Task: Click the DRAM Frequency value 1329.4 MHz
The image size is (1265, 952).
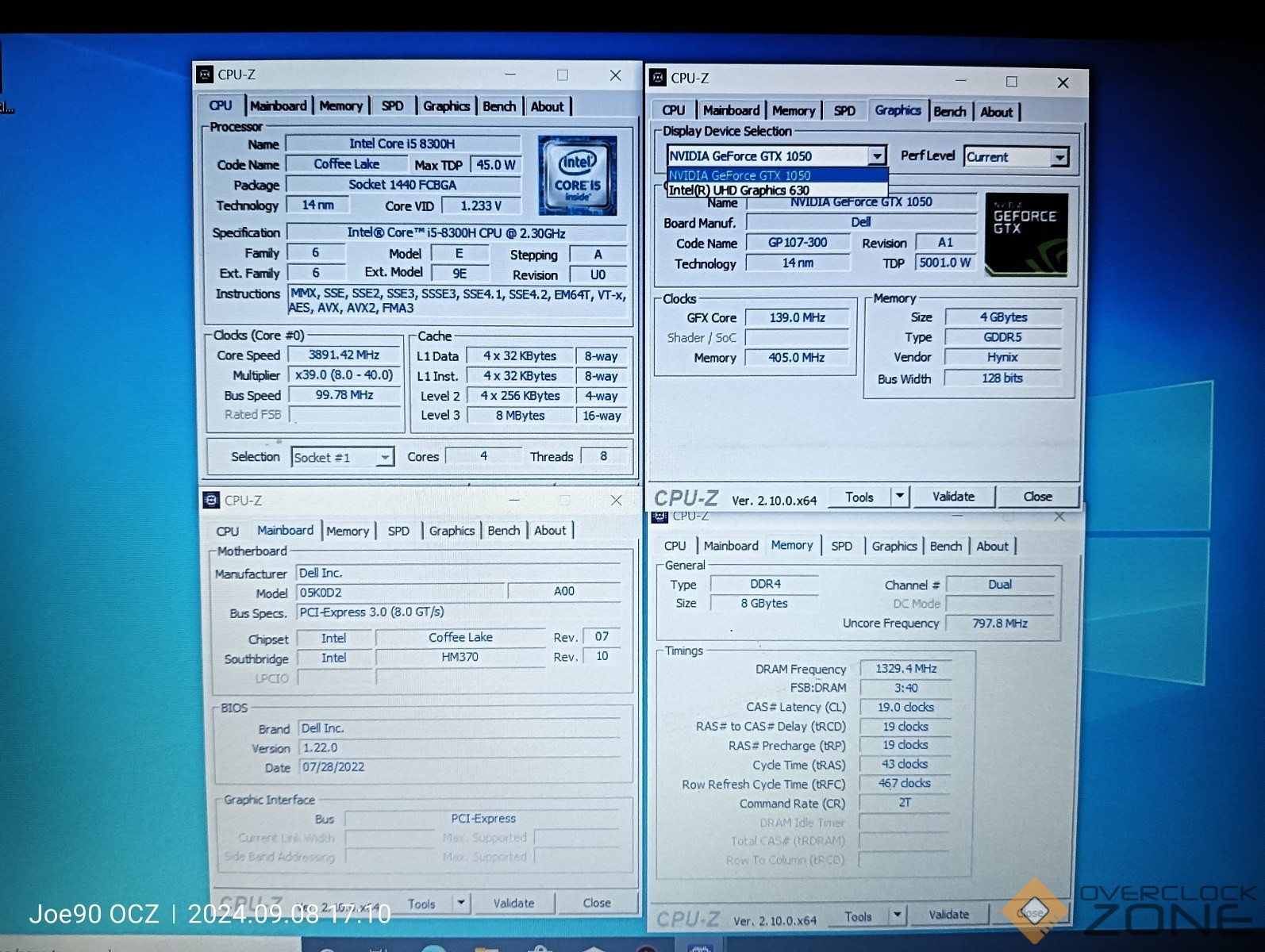Action: pyautogui.click(x=905, y=668)
